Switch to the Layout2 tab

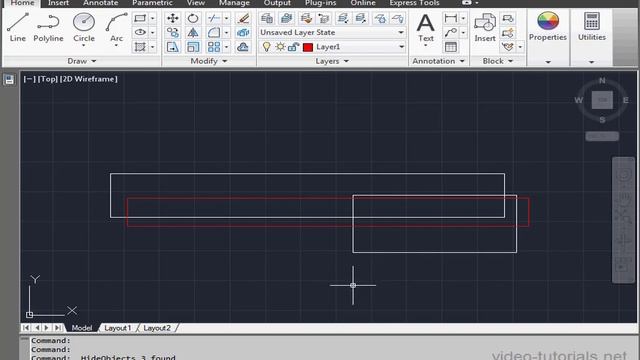(x=157, y=328)
